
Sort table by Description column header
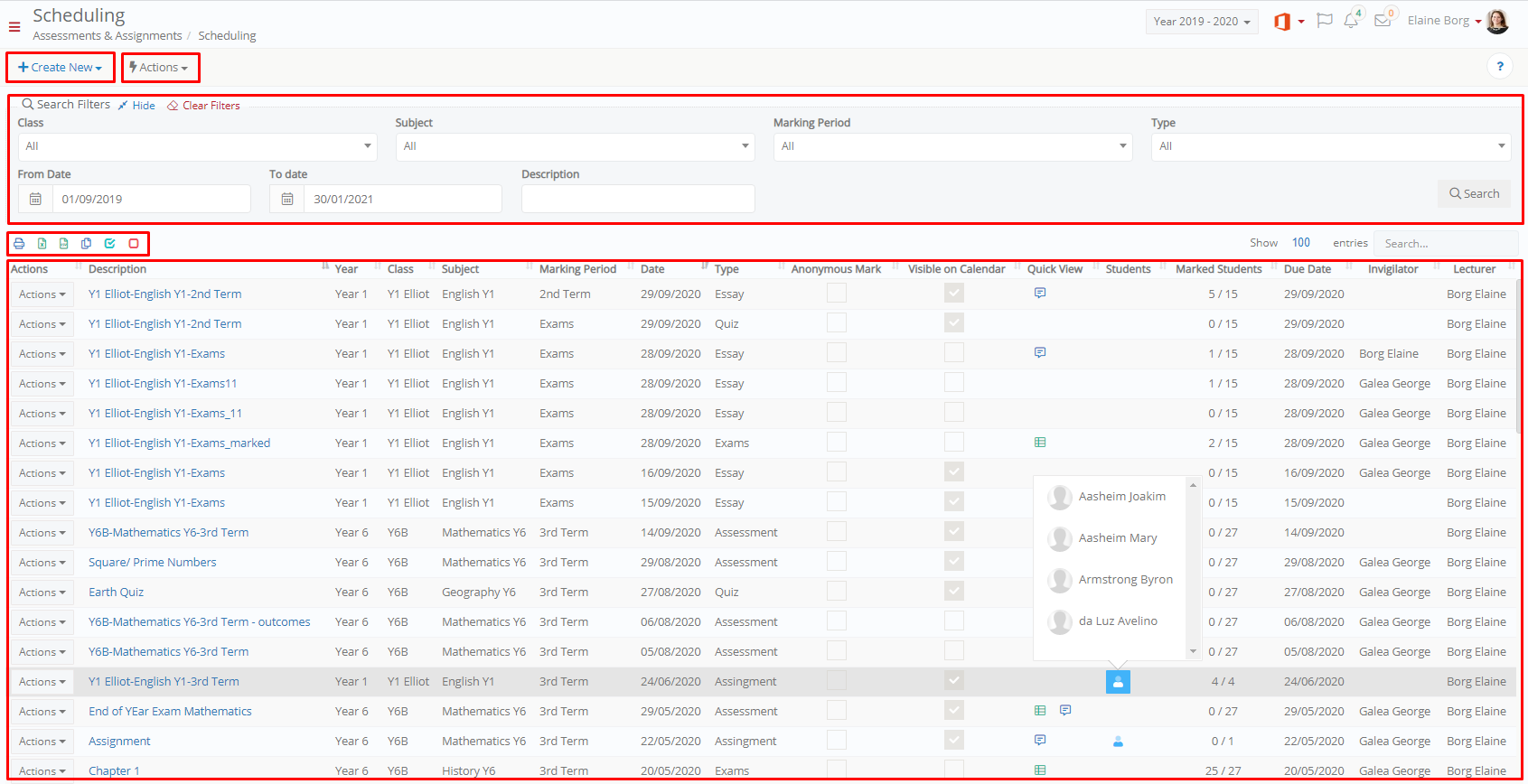point(117,269)
